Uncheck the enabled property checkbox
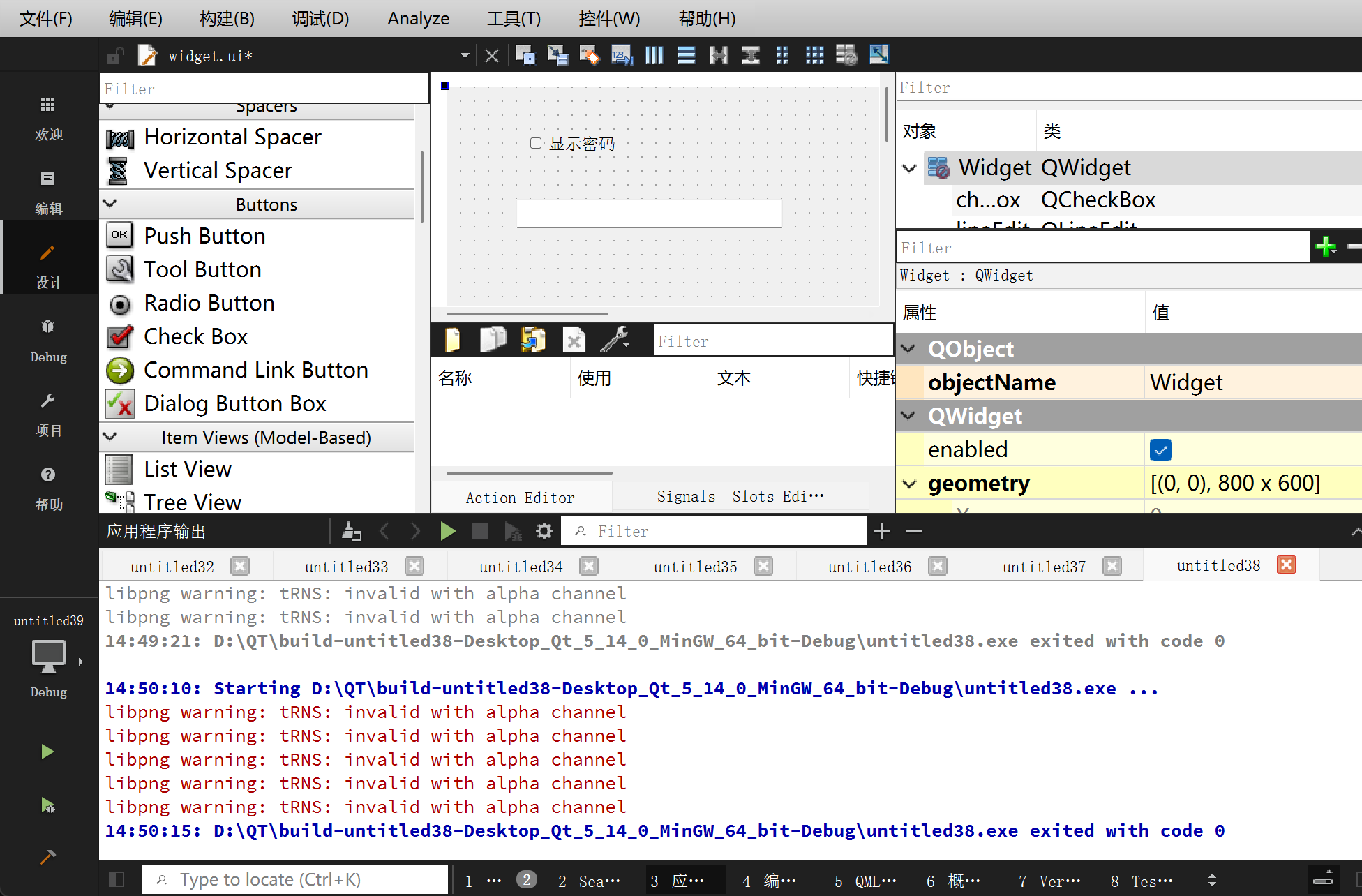The height and width of the screenshot is (896, 1362). (1160, 450)
